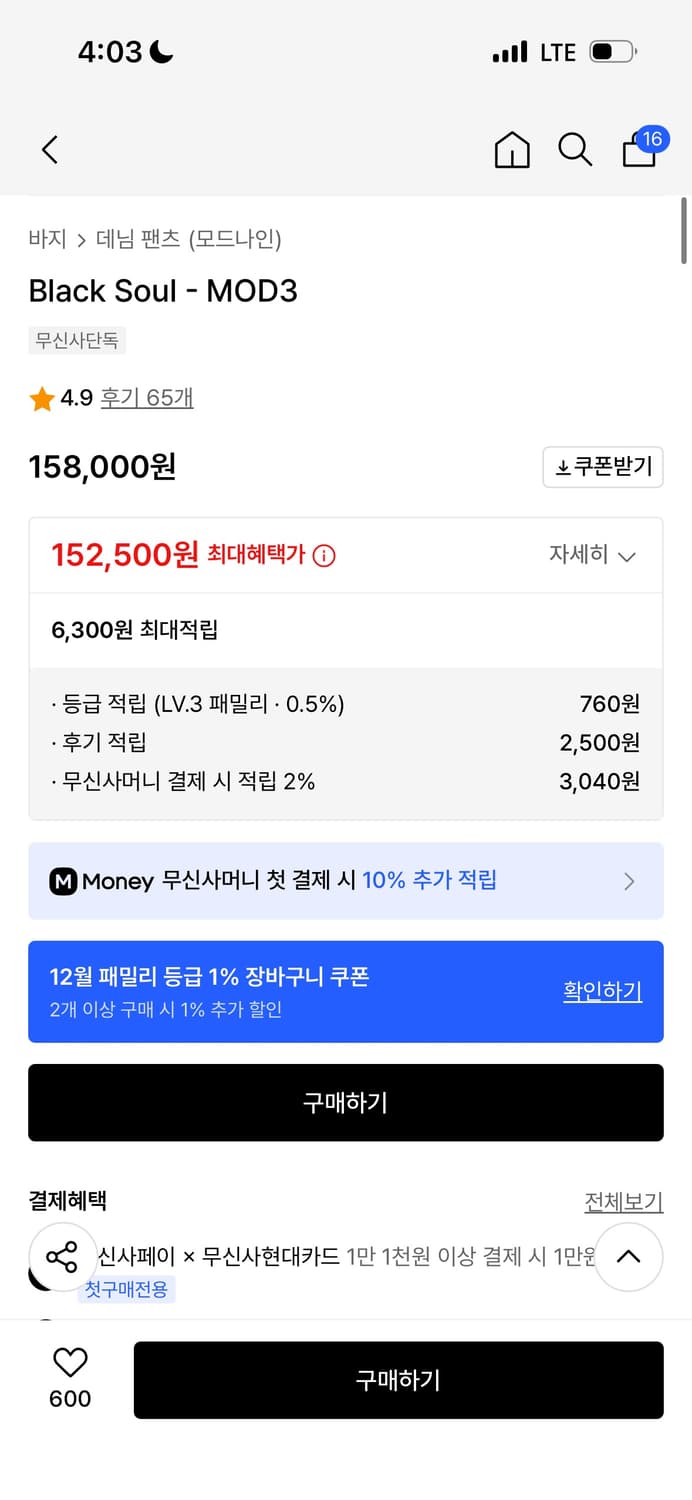
Task: Expand 자세히 price details
Action: click(x=592, y=555)
